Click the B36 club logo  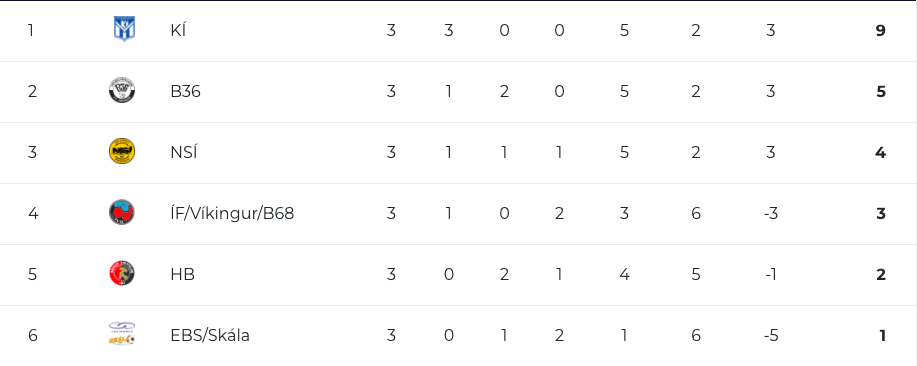[122, 91]
